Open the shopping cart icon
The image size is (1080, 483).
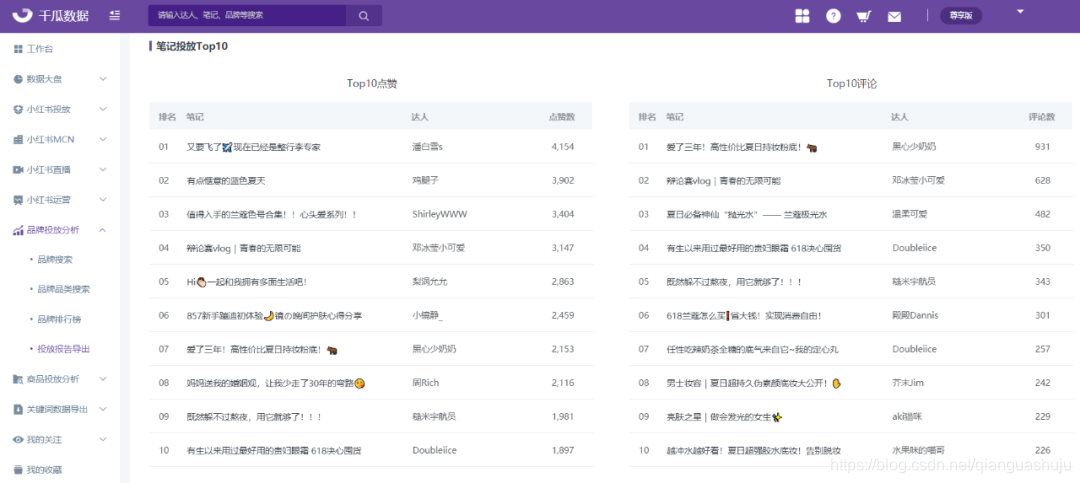click(x=864, y=17)
